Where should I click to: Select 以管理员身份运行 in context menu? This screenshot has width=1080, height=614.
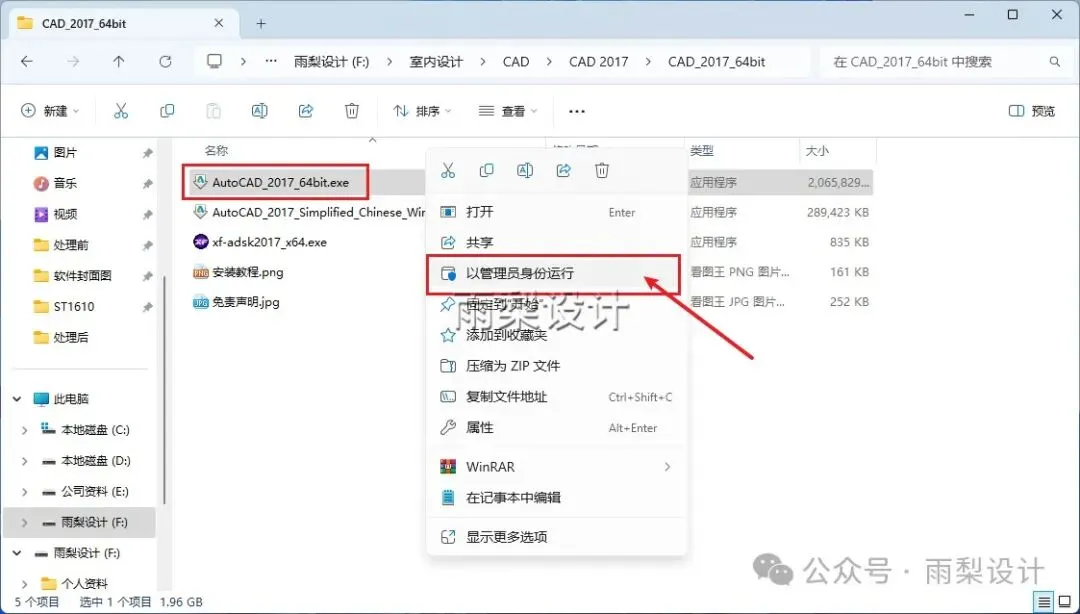point(556,274)
